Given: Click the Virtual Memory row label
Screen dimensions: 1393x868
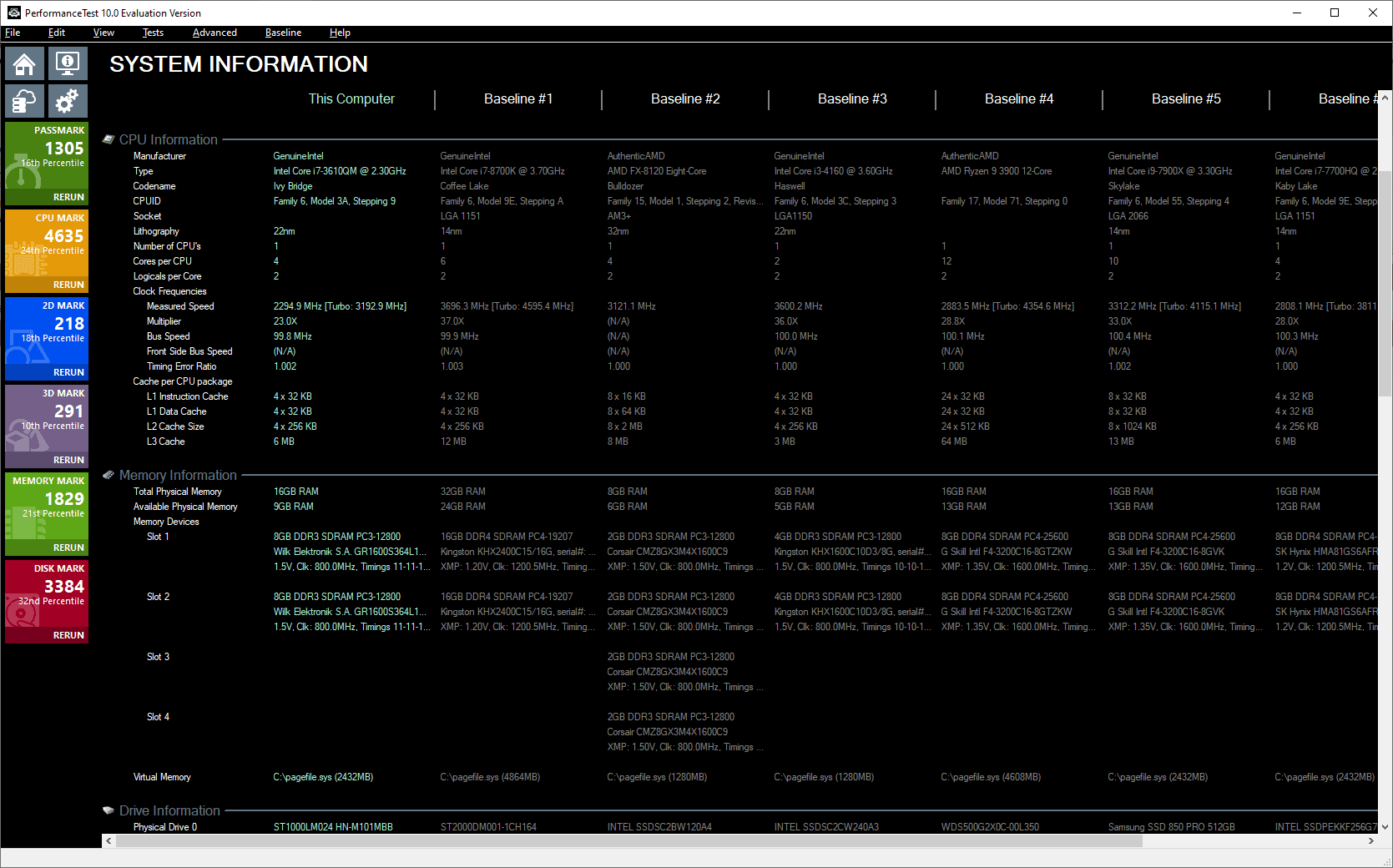Looking at the screenshot, I should point(162,777).
